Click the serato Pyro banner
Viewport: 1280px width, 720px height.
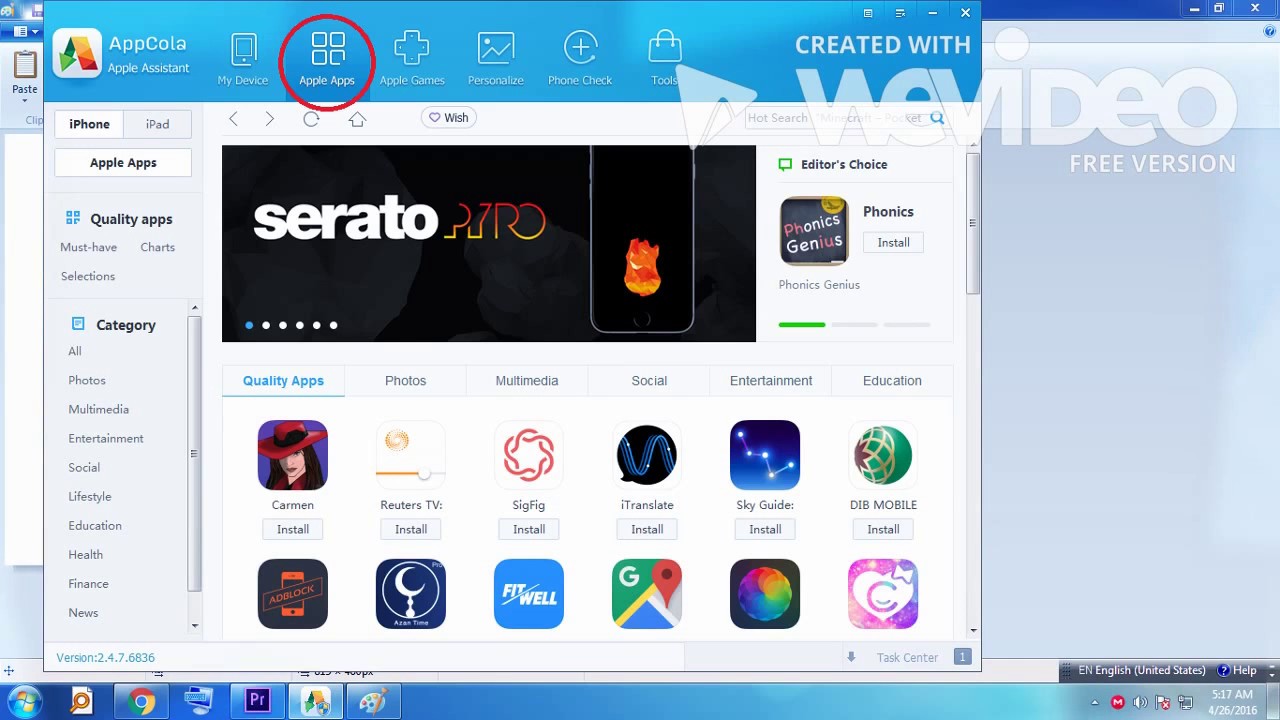click(489, 244)
